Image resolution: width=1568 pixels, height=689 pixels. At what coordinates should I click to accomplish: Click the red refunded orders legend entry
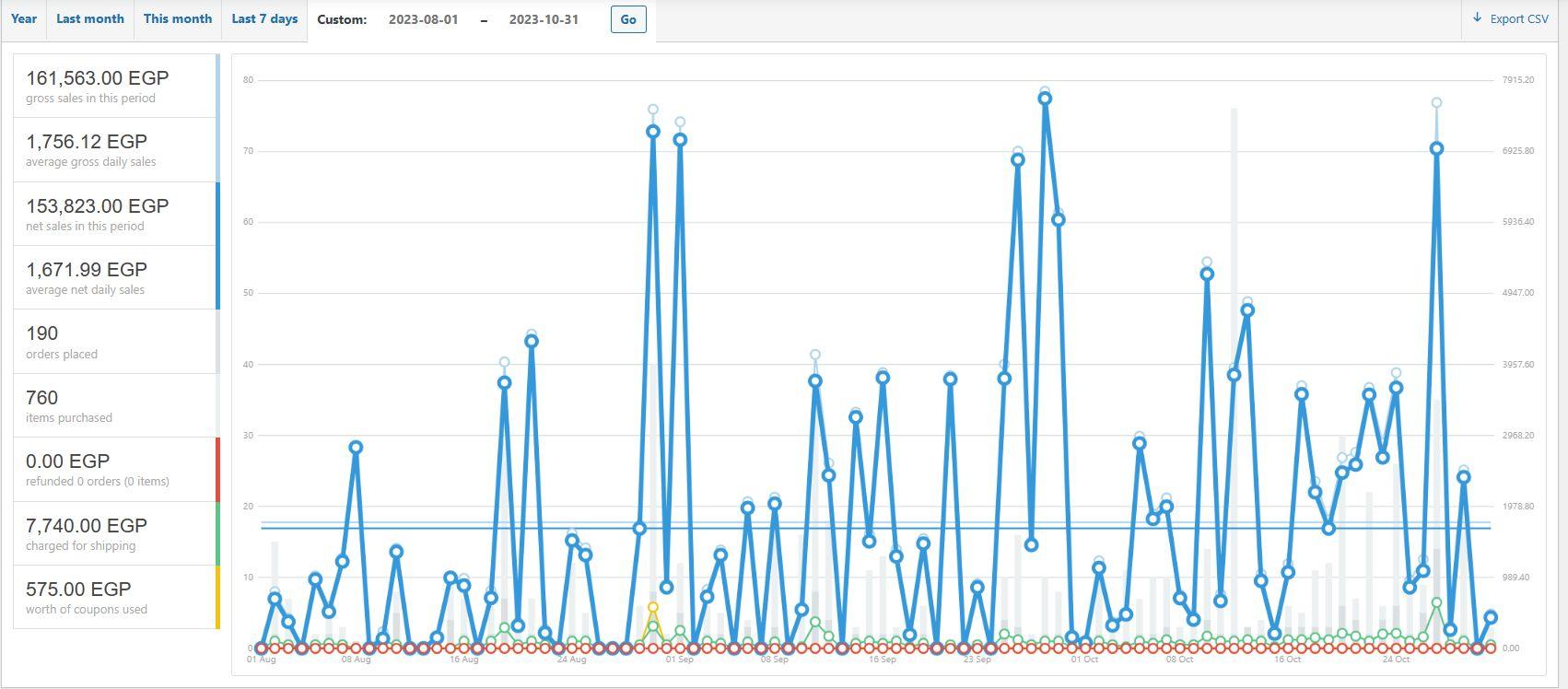point(116,470)
